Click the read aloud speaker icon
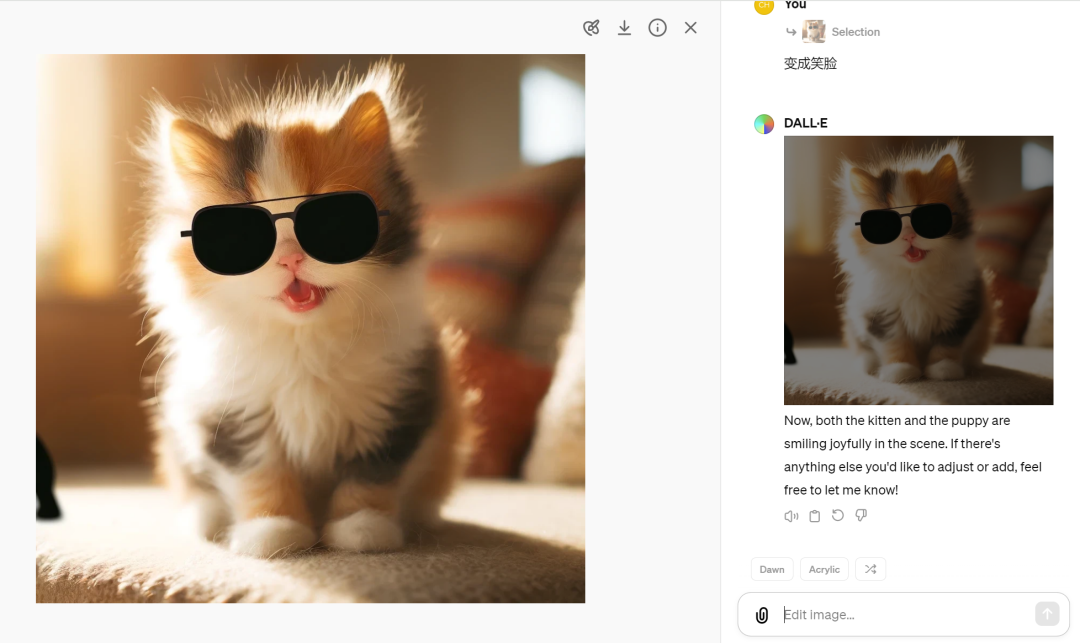The image size is (1080, 643). coord(791,516)
